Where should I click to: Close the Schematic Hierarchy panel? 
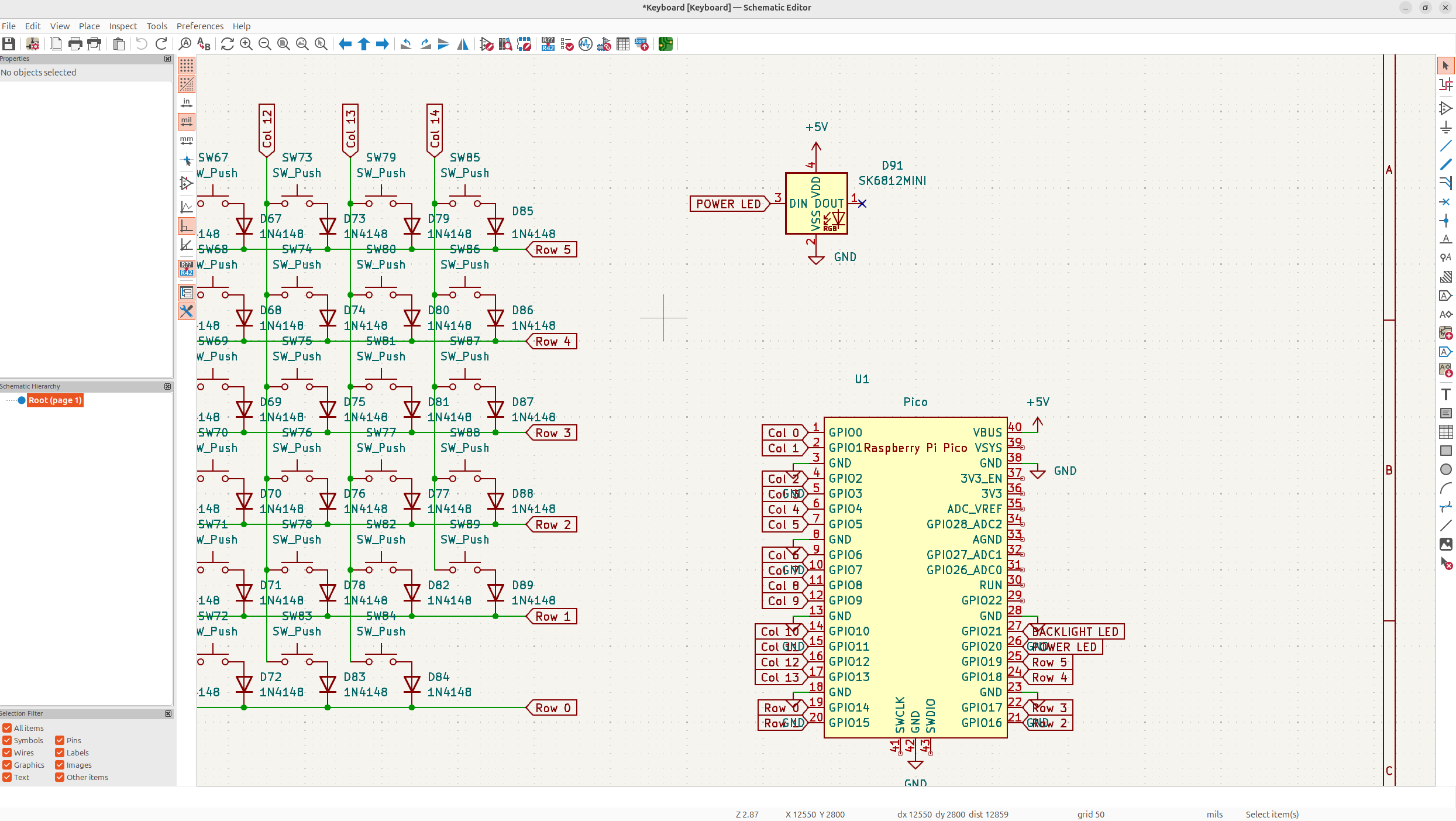(x=168, y=387)
